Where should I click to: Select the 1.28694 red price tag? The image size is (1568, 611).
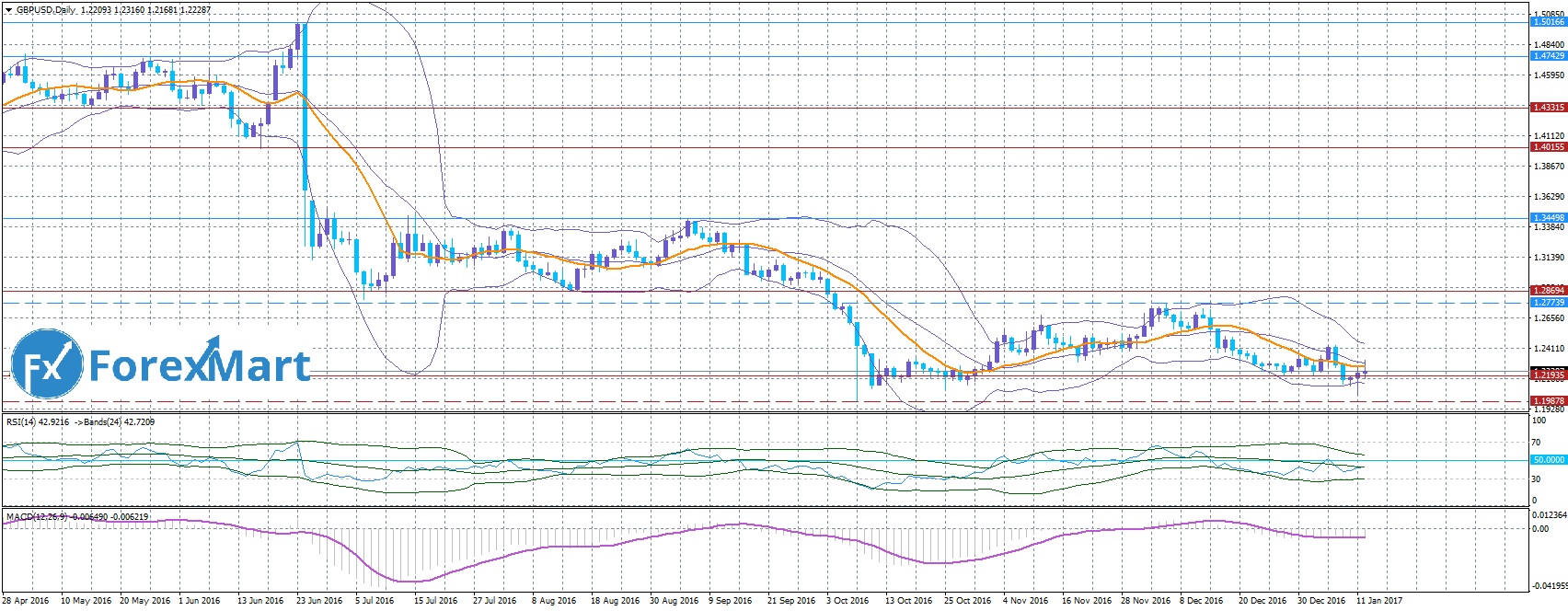point(1548,291)
